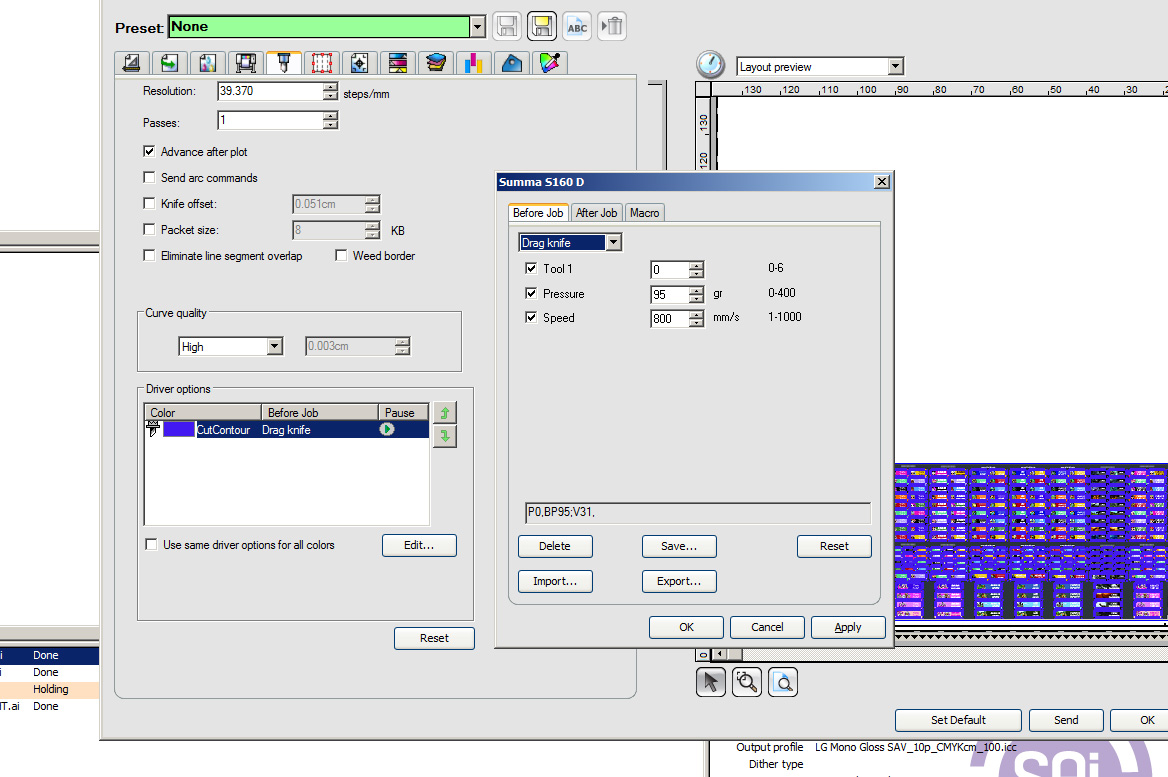This screenshot has width=1168, height=777.
Task: Click the command string field P0,BP95;V31
Action: tap(698, 513)
